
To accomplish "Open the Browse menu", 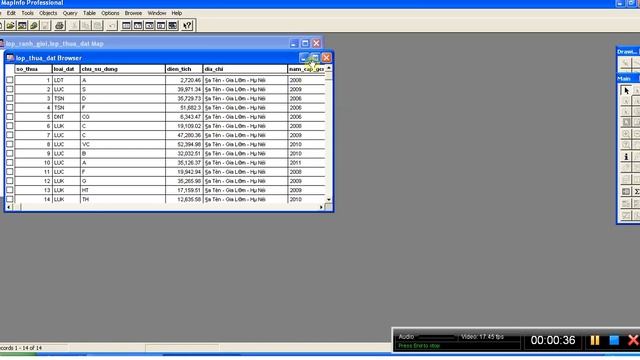I will tap(133, 13).
